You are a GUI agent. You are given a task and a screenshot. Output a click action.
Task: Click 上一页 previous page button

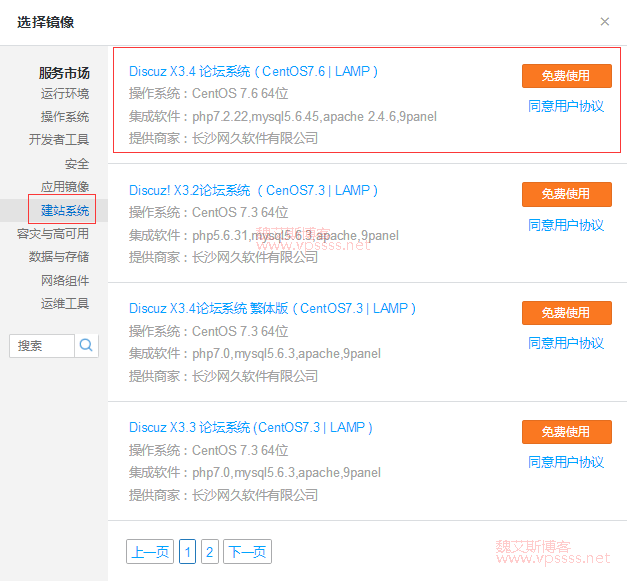[x=149, y=551]
